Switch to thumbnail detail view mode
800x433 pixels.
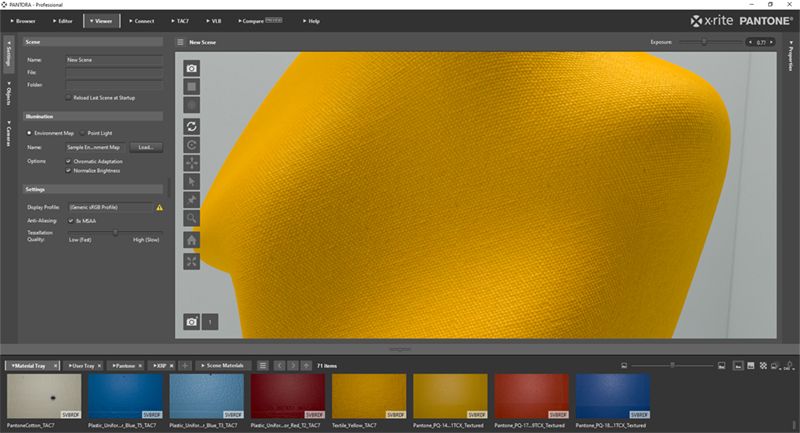pyautogui.click(x=751, y=366)
